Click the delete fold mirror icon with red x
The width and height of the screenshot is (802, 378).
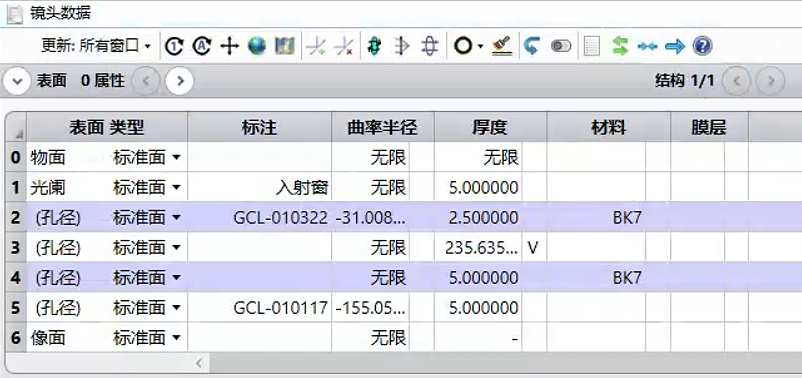pyautogui.click(x=344, y=47)
